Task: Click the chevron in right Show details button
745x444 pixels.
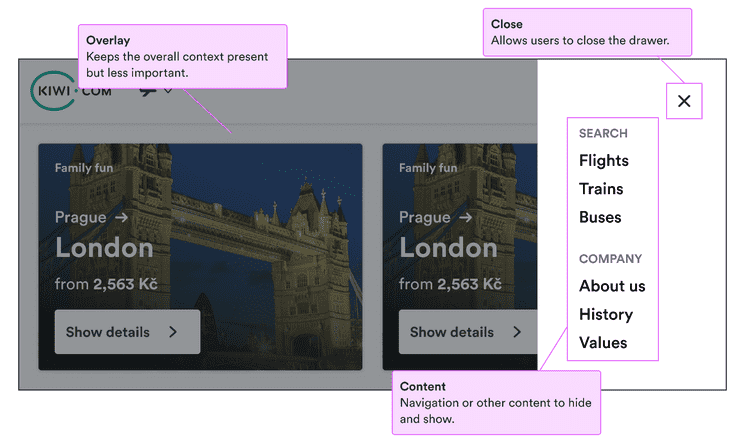Action: (517, 332)
